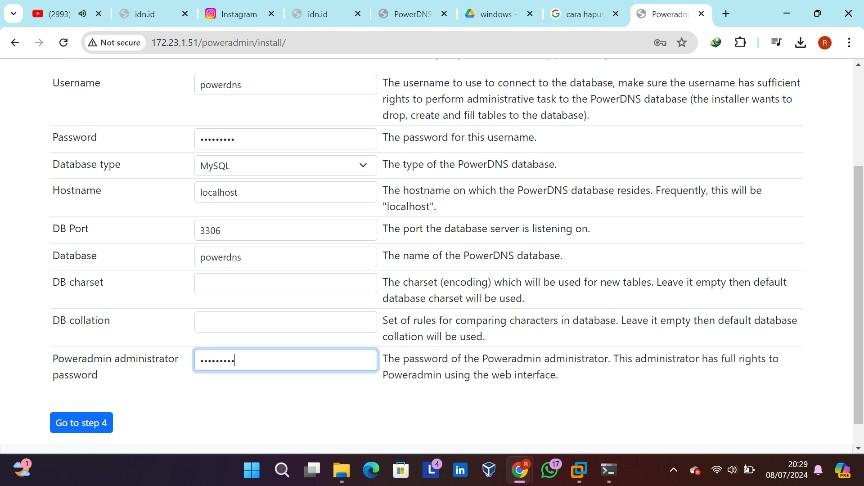Viewport: 864px width, 486px height.
Task: Reload the Poweradmin install page
Action: tap(63, 42)
